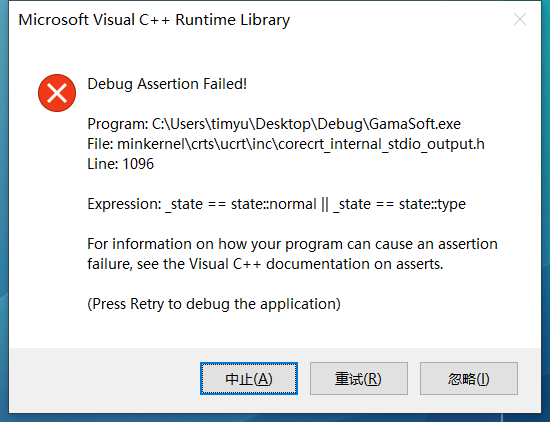Screen dimensions: 550x422
Task: Click the Press Retry to debug hint
Action: [214, 304]
